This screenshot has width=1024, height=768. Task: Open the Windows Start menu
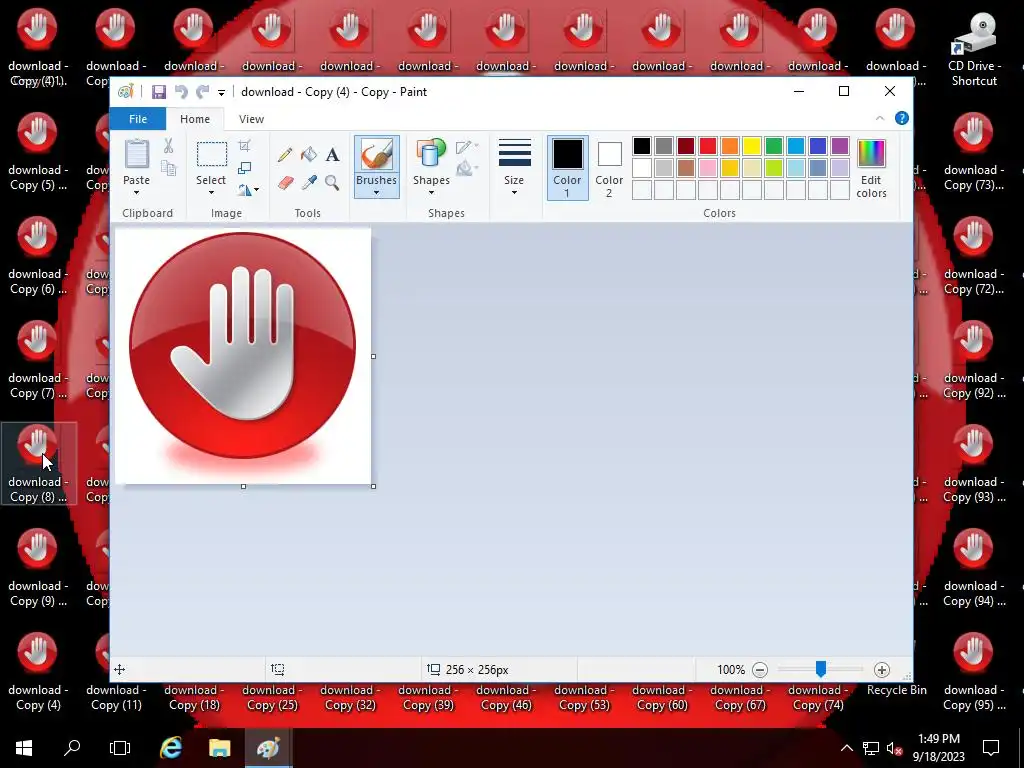click(x=24, y=748)
